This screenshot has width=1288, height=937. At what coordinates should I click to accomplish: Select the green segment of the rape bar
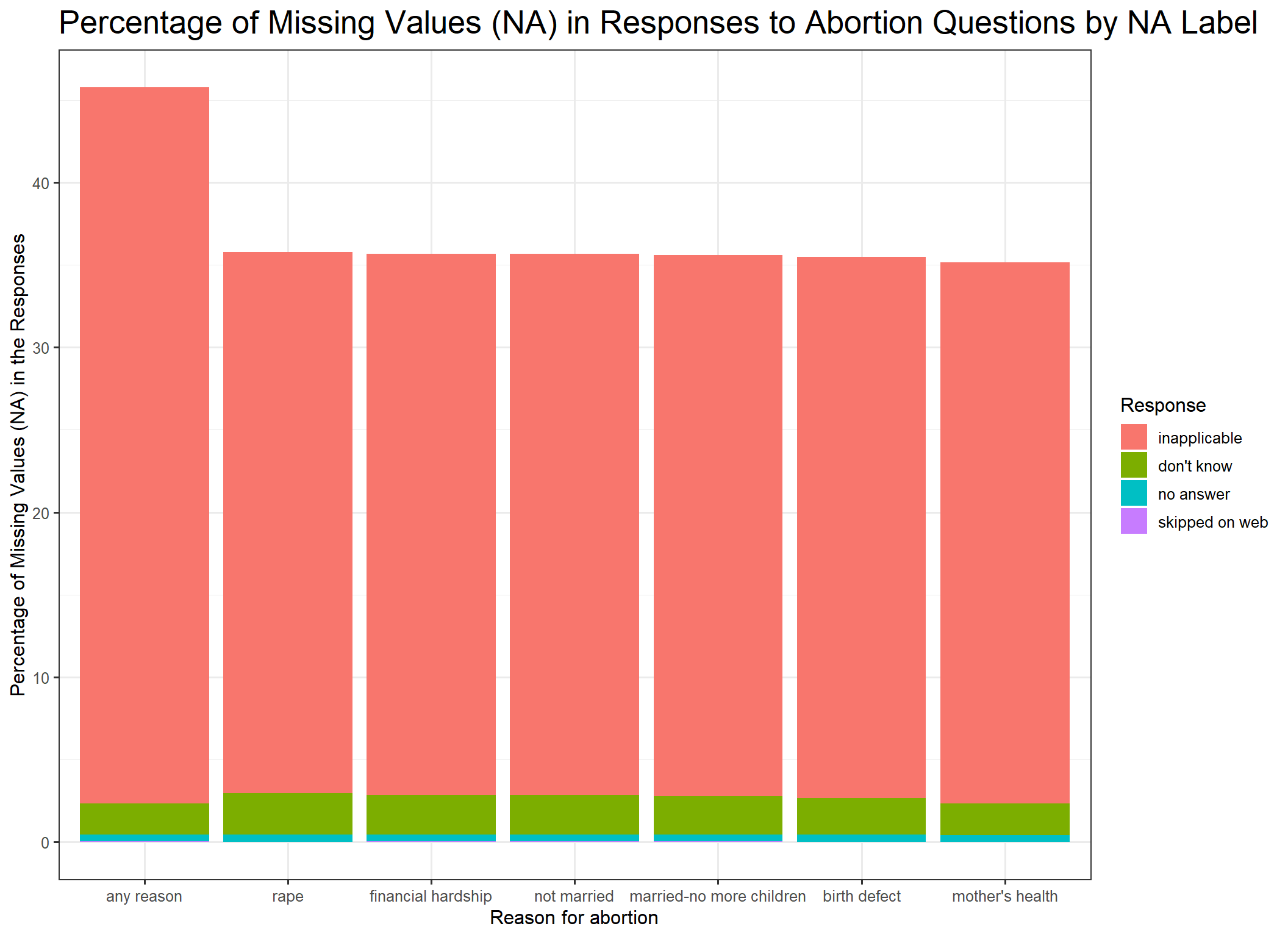click(288, 813)
